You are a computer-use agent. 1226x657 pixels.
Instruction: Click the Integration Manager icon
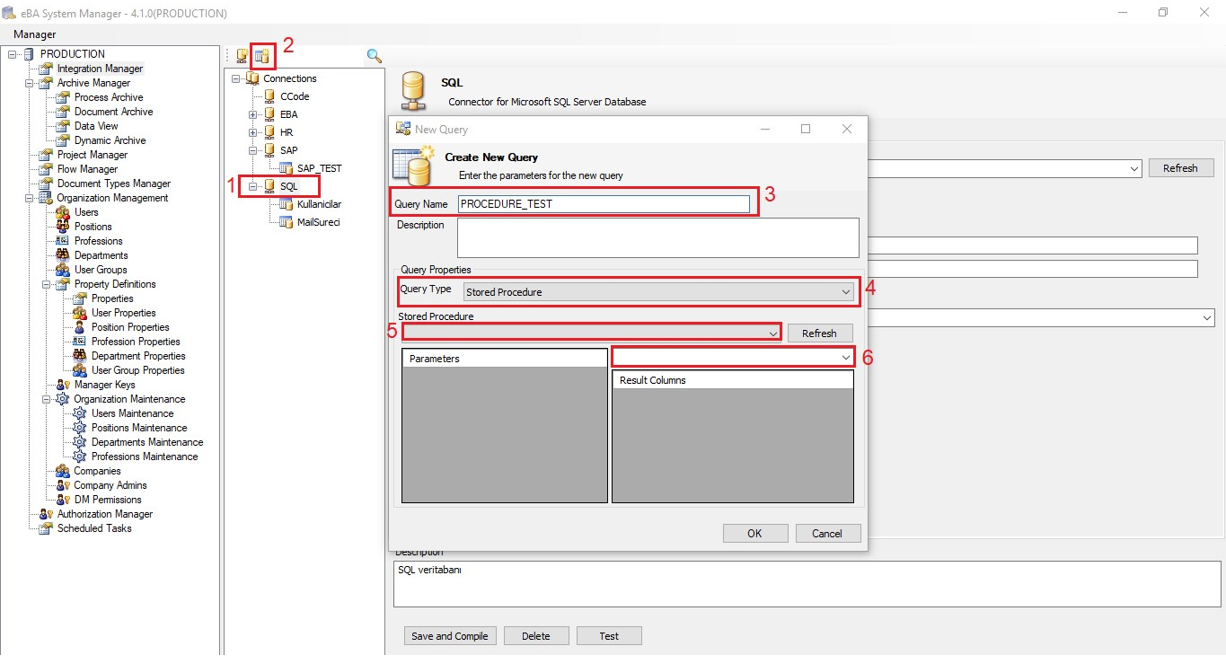tap(46, 69)
